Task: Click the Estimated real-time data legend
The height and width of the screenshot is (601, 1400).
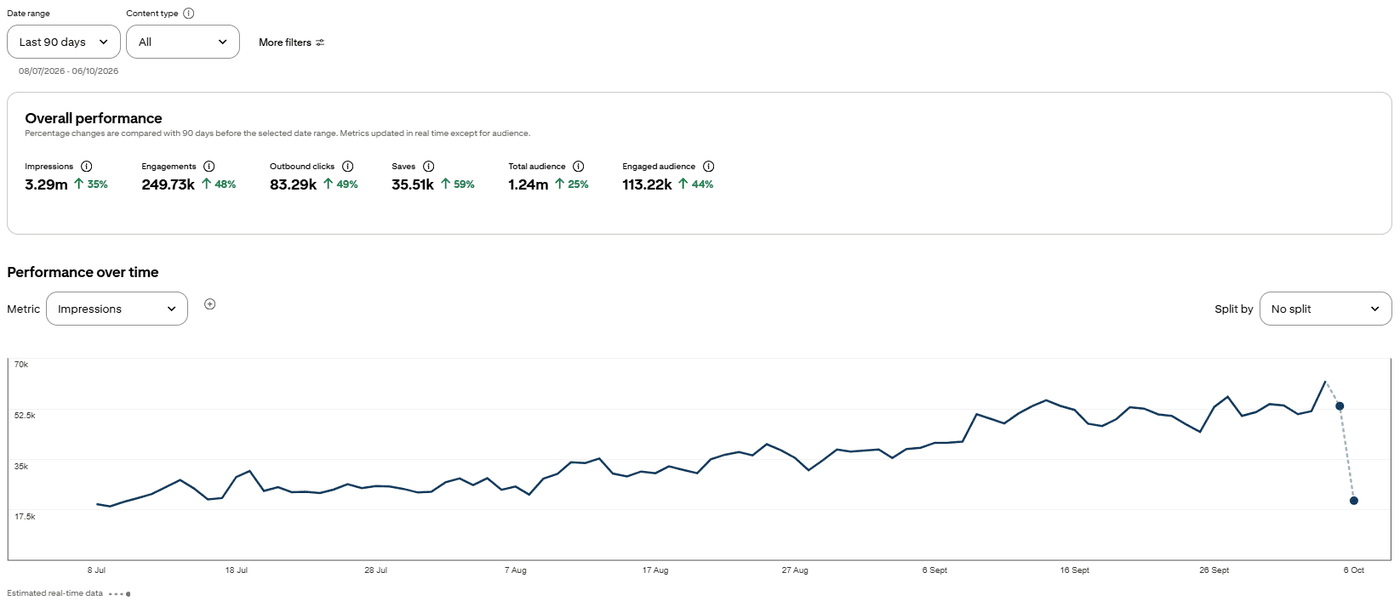Action: (x=68, y=593)
